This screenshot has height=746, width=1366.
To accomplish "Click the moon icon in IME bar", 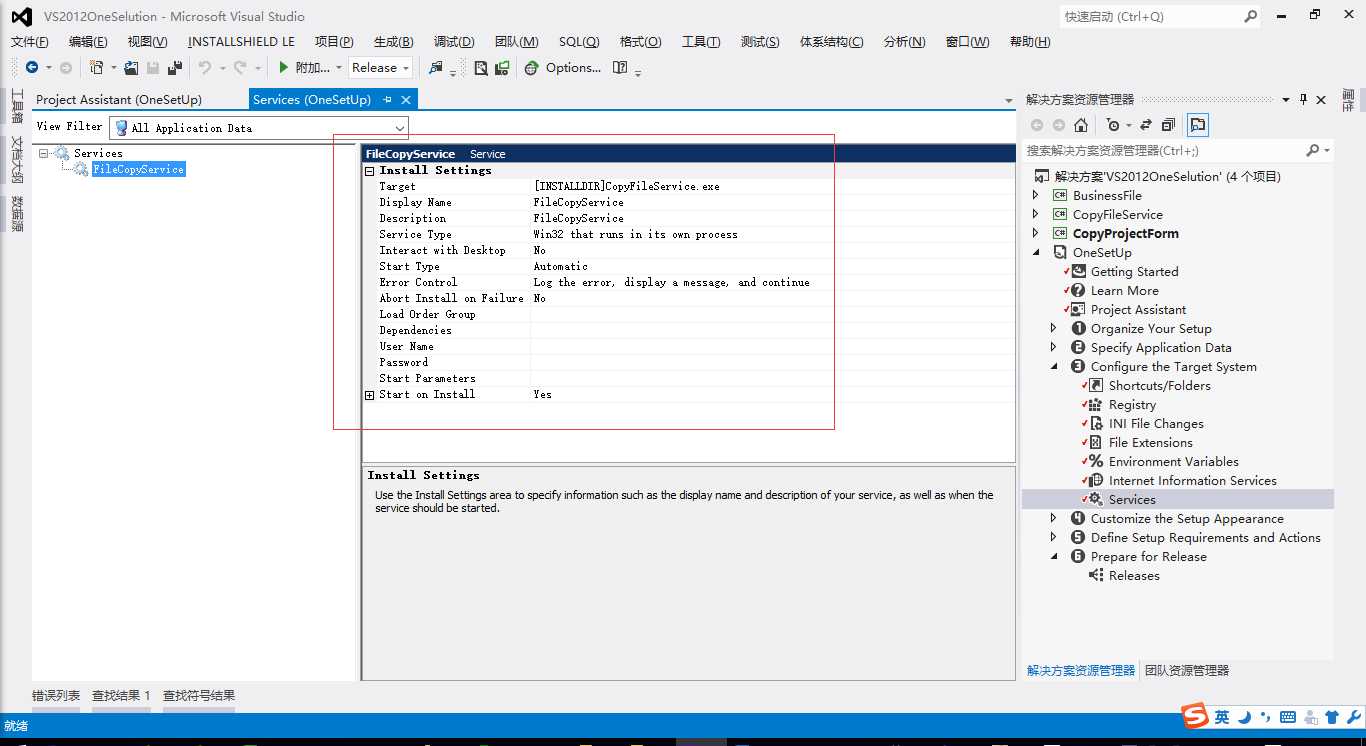I will [x=1244, y=717].
